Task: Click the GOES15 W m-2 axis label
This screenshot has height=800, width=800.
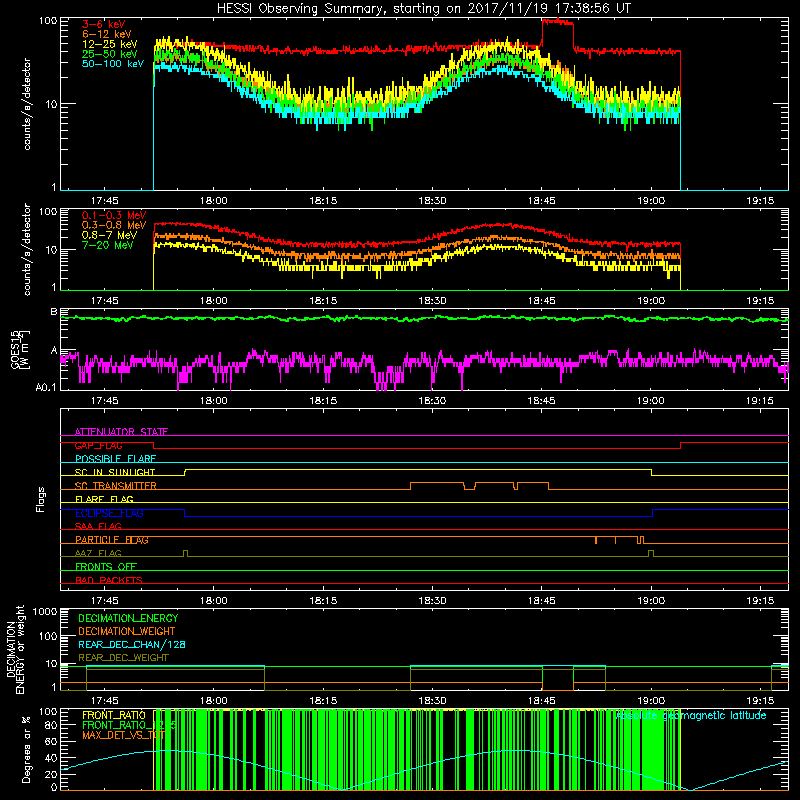Action: coord(20,349)
